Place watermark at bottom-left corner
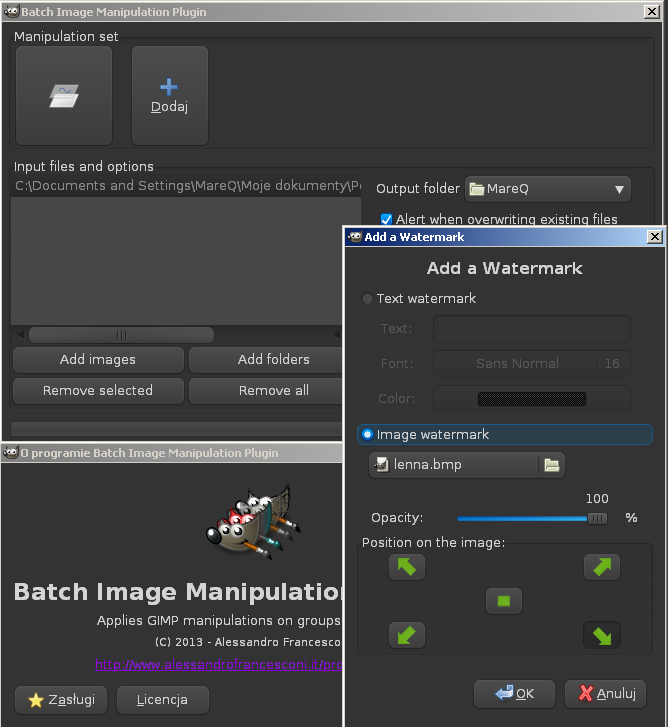Screen dimensions: 668x727 (x=407, y=635)
